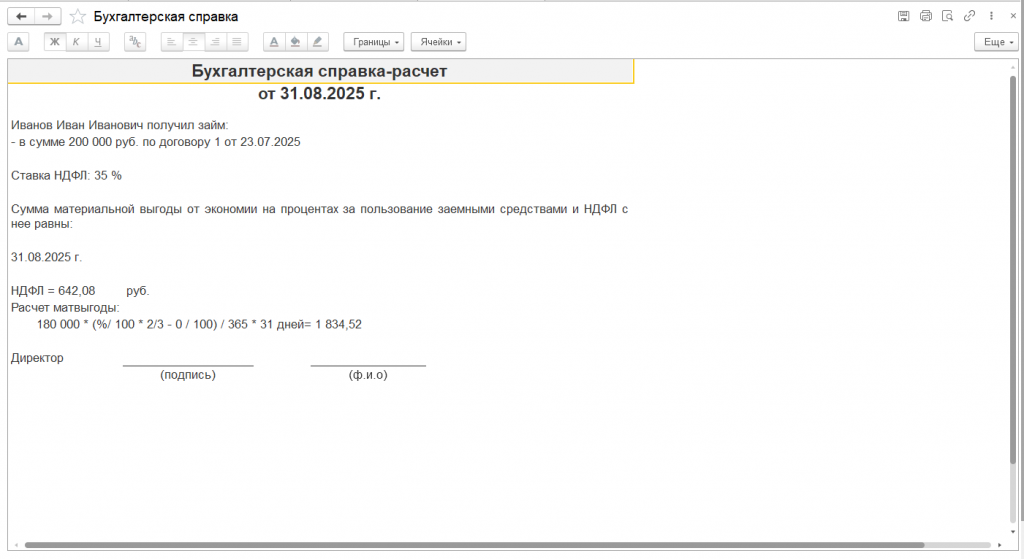The width and height of the screenshot is (1024, 559).
Task: Select the "Сумма материальной выгоды" paragraph
Action: [319, 216]
